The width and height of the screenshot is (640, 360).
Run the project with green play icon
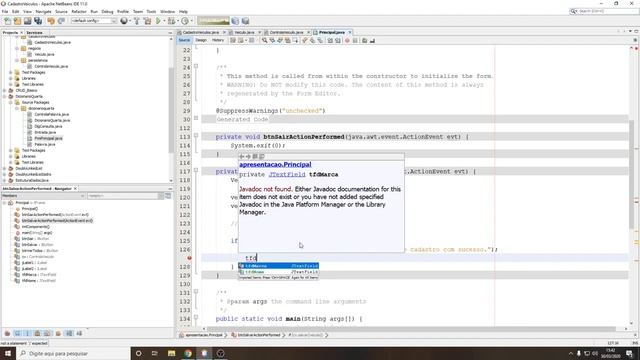tap(158, 21)
